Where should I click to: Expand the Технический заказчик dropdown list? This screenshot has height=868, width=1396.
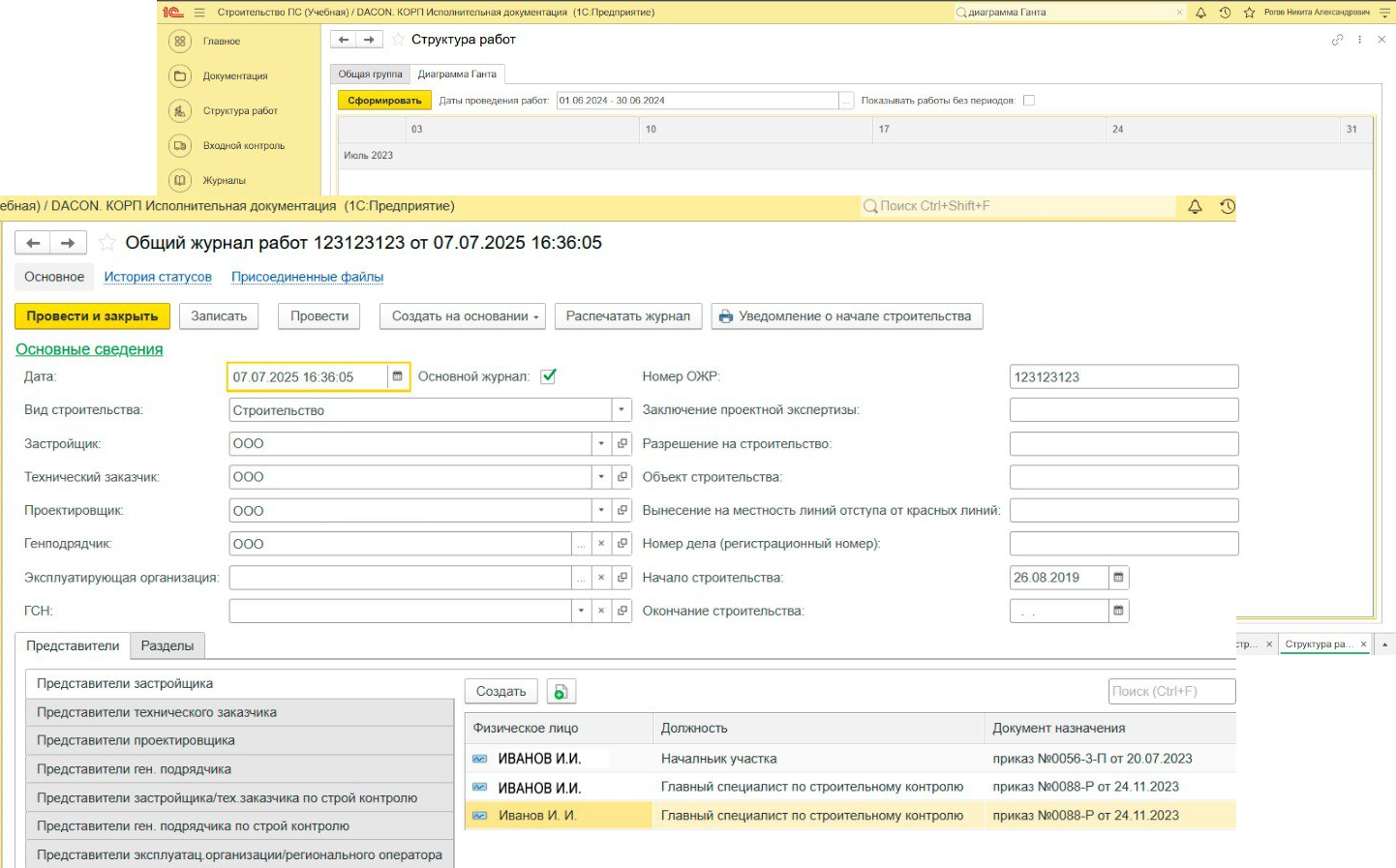tap(601, 477)
